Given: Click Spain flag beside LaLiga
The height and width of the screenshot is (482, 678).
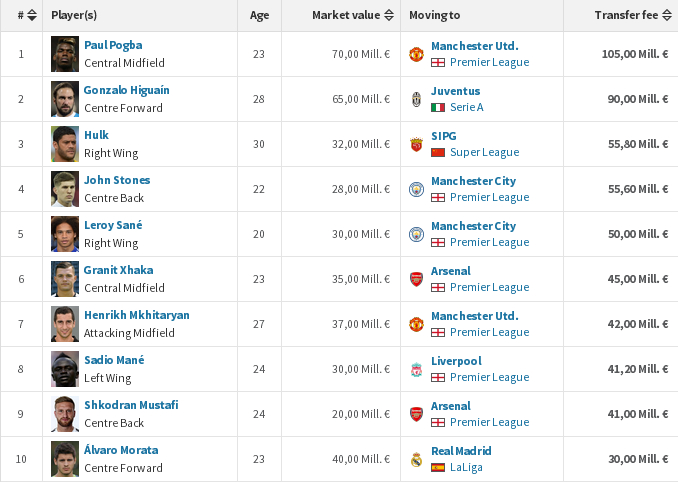Looking at the screenshot, I should 438,467.
